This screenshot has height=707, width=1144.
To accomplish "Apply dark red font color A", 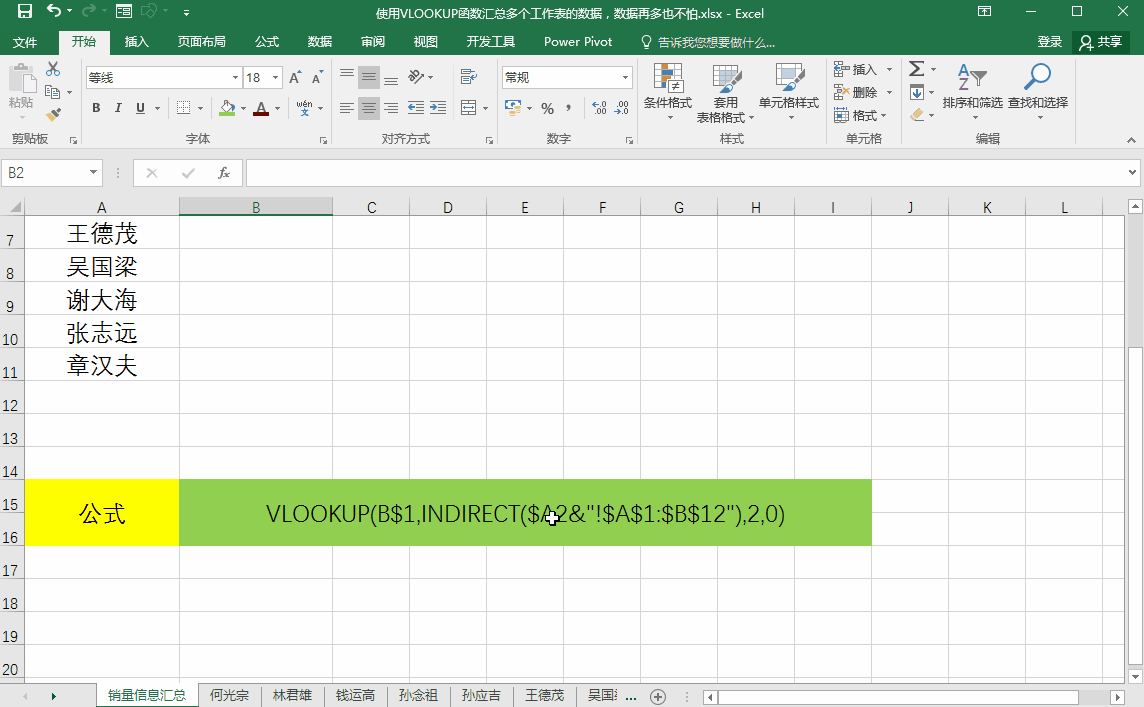I will click(261, 109).
